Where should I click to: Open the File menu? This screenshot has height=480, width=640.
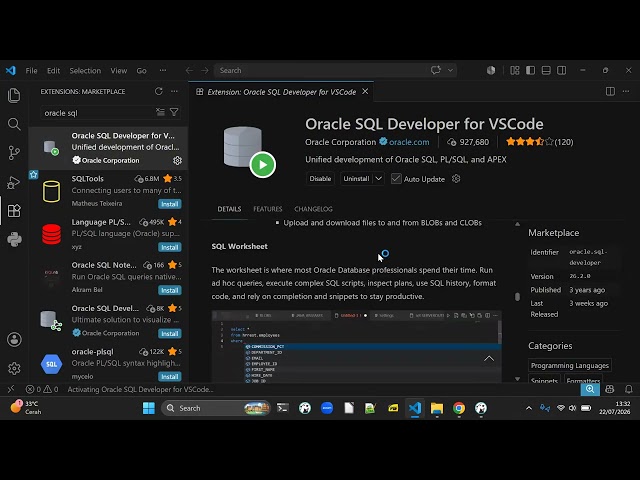click(31, 71)
